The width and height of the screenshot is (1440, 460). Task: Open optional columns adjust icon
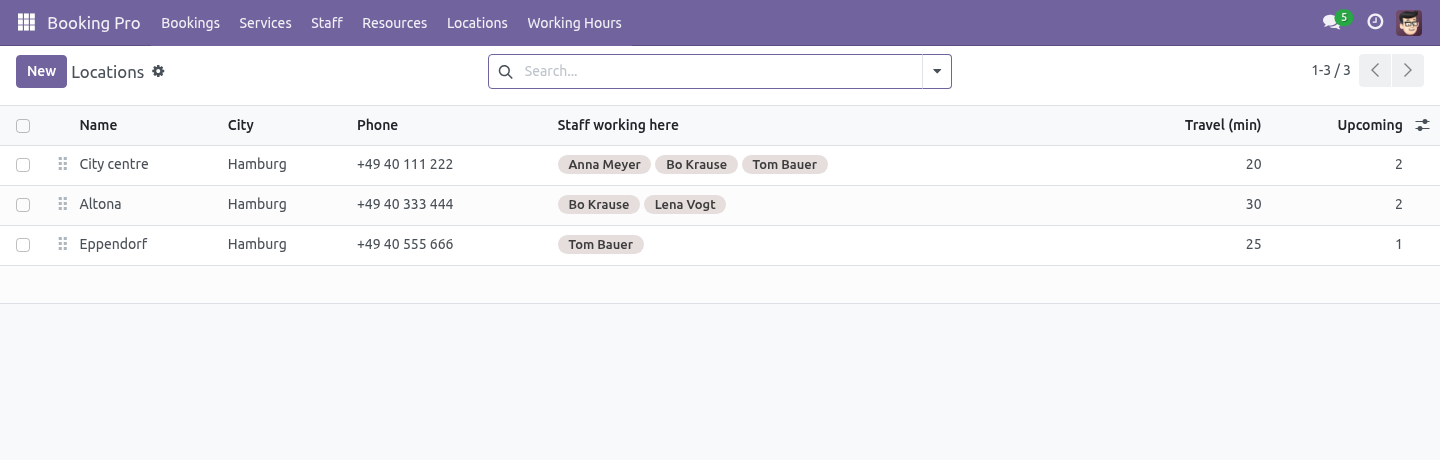coord(1422,125)
